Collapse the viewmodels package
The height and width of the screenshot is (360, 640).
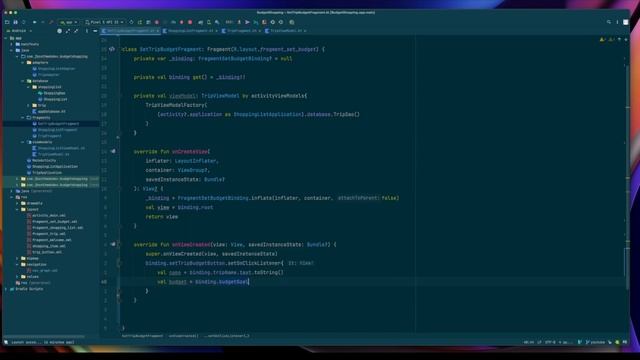click(x=23, y=142)
